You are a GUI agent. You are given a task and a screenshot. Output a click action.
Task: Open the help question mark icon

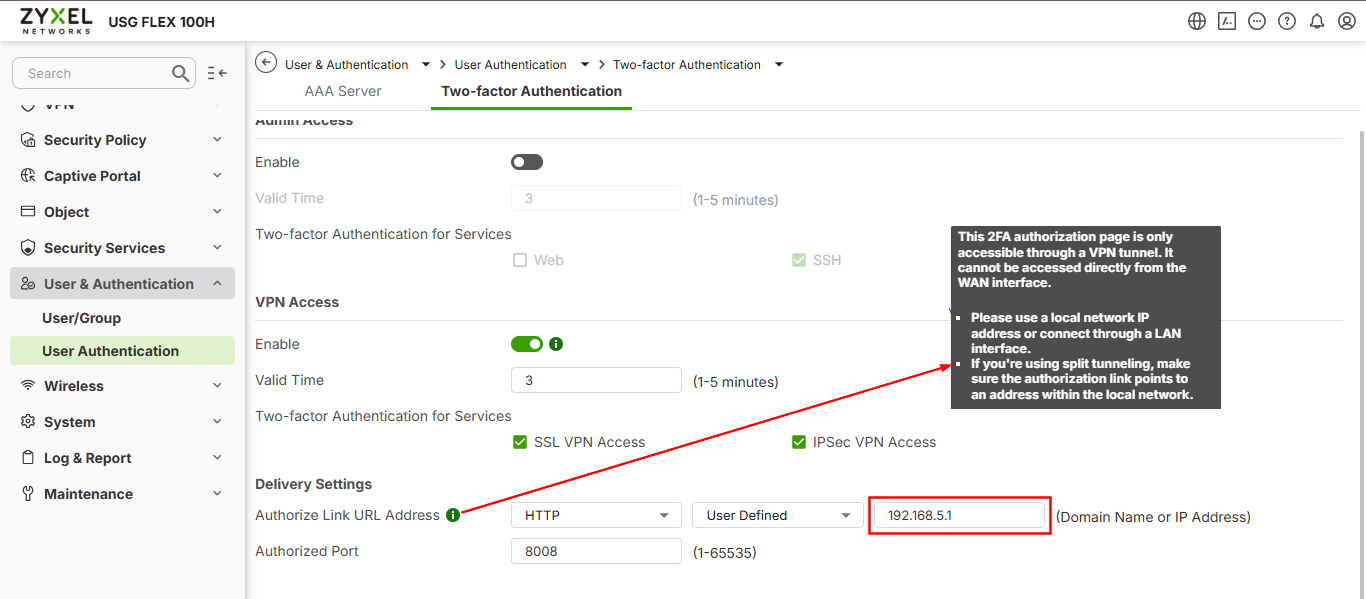[x=1287, y=21]
